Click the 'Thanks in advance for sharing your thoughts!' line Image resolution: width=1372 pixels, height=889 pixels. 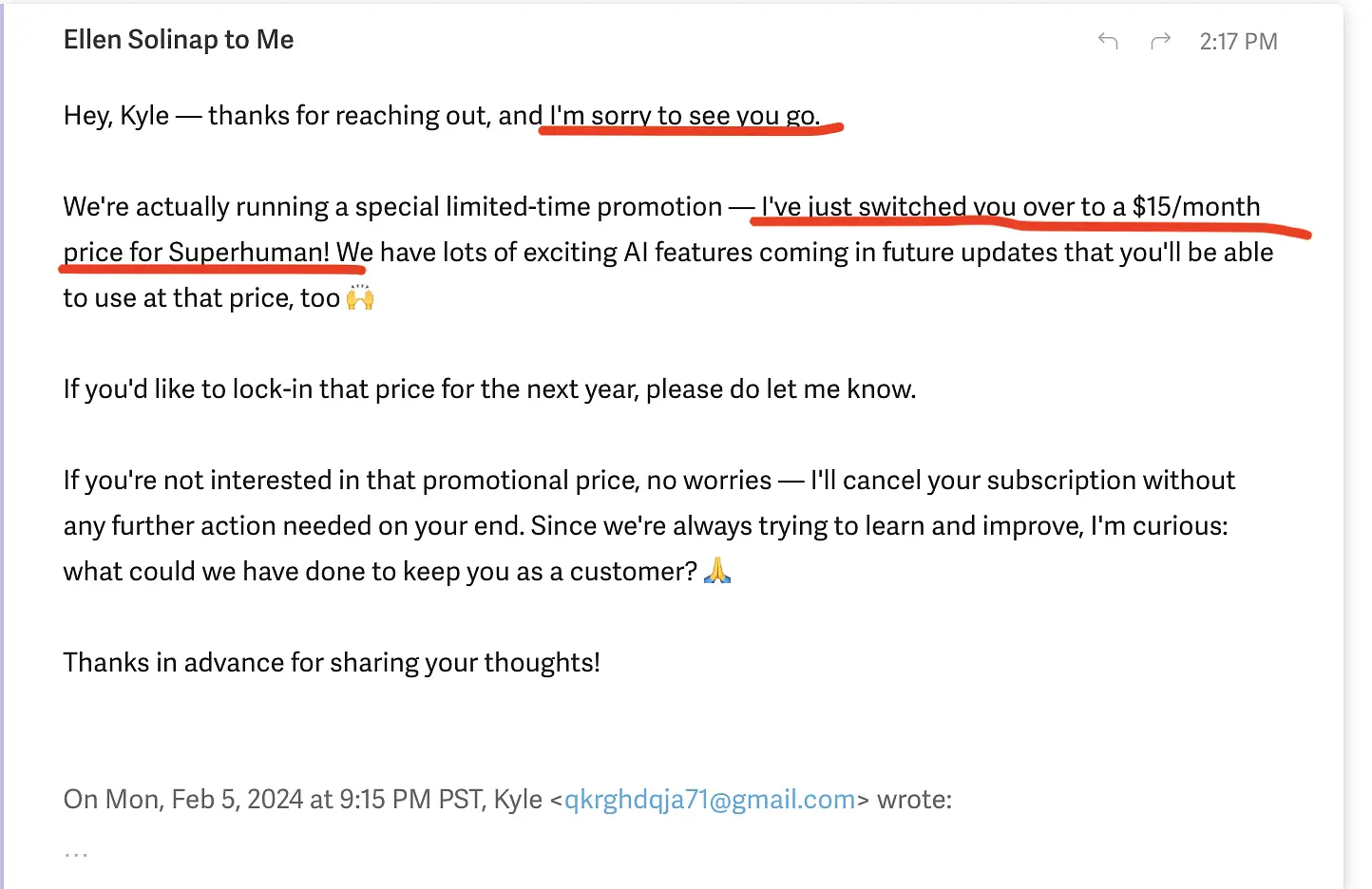(x=332, y=662)
